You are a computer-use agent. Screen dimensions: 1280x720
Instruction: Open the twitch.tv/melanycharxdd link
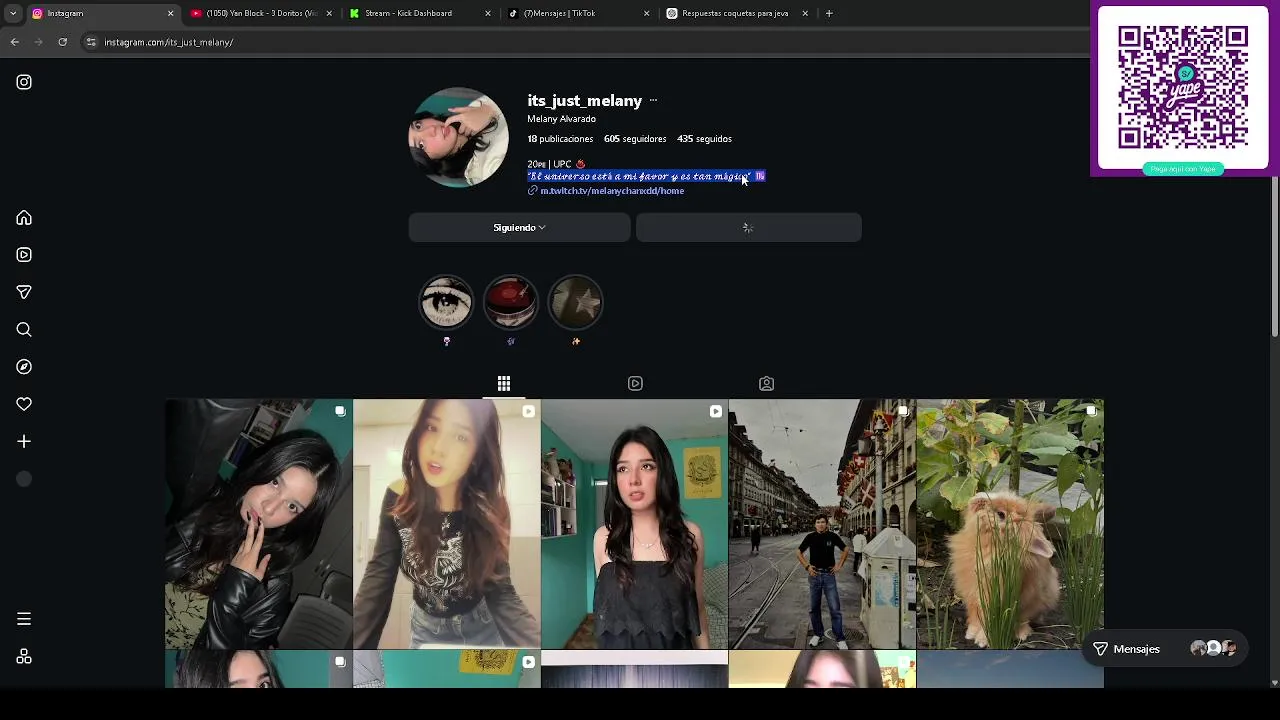point(611,191)
